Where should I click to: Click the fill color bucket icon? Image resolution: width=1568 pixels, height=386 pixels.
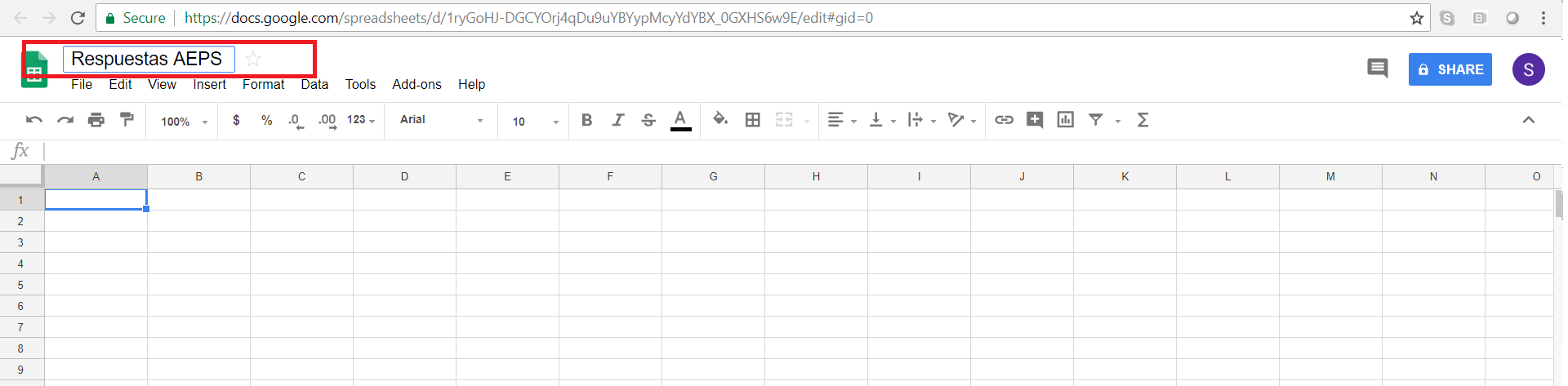[720, 119]
